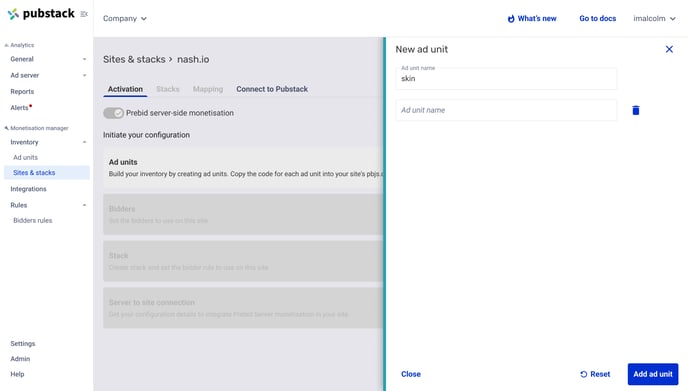Select Sites & stacks in sidebar
This screenshot has width=688, height=391.
pos(47,172)
